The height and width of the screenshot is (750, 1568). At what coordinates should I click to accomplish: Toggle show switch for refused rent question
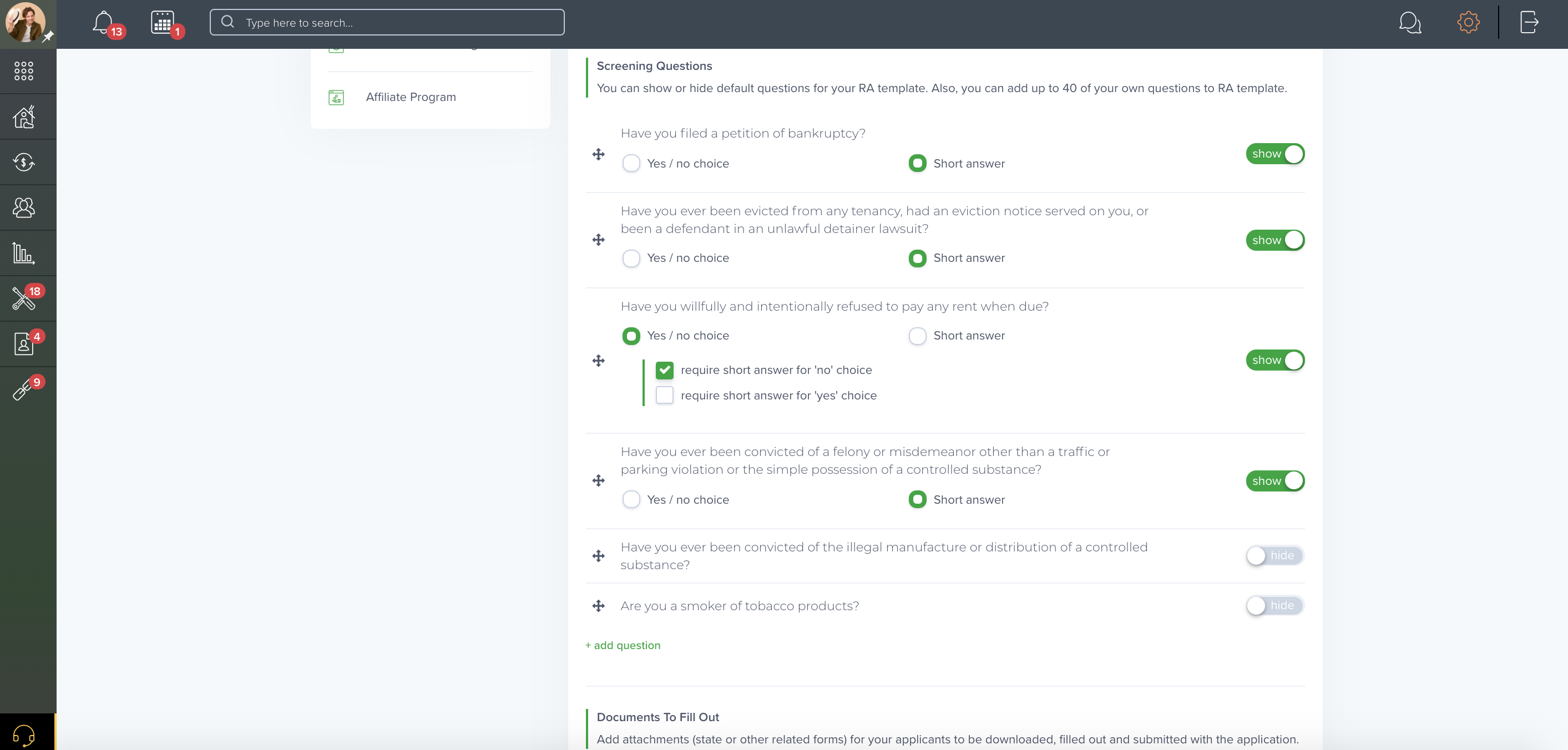coord(1275,361)
